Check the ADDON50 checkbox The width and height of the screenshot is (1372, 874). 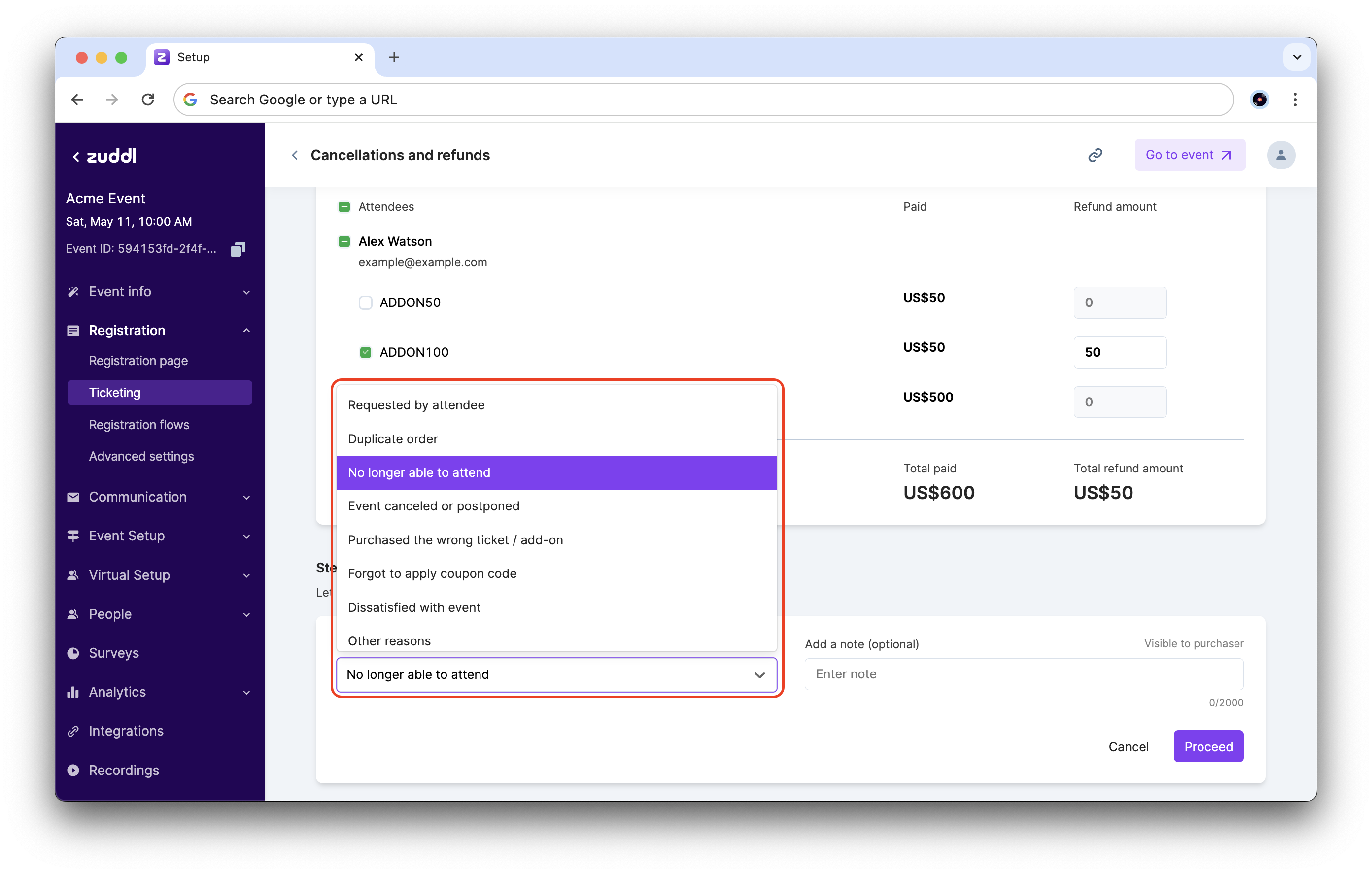click(365, 303)
